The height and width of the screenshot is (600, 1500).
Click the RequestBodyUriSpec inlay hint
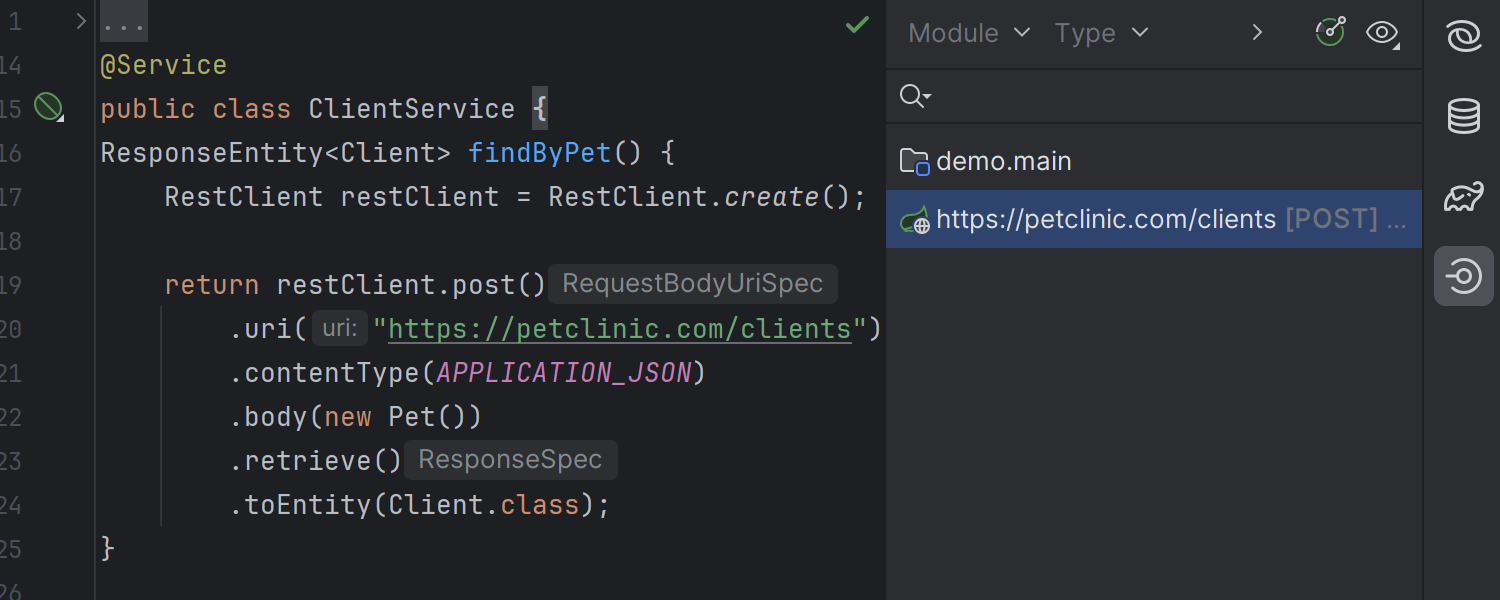pos(692,283)
